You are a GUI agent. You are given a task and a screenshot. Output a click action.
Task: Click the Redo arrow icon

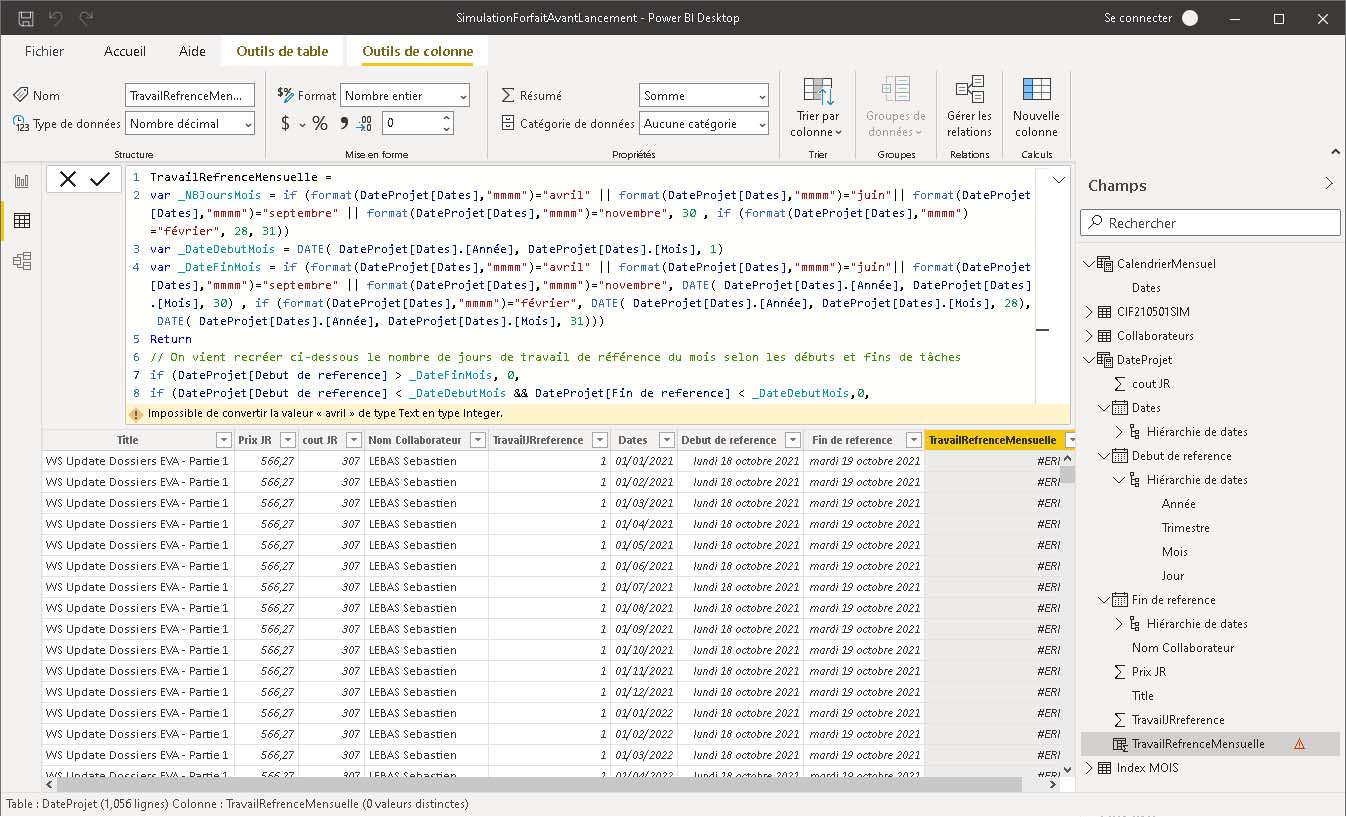[86, 18]
